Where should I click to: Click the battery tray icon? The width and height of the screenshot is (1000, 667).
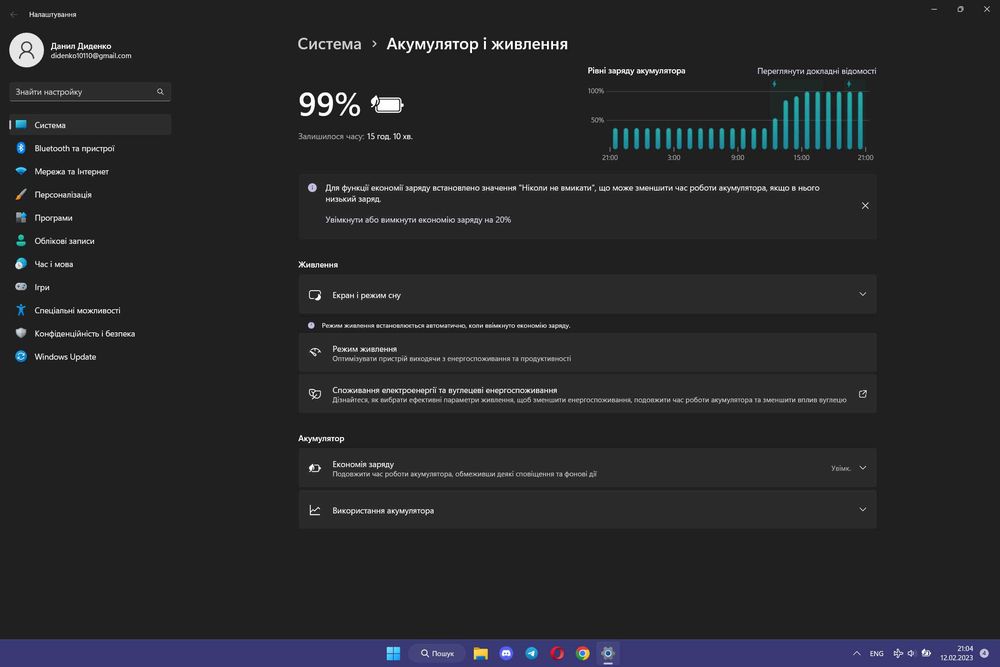926,653
